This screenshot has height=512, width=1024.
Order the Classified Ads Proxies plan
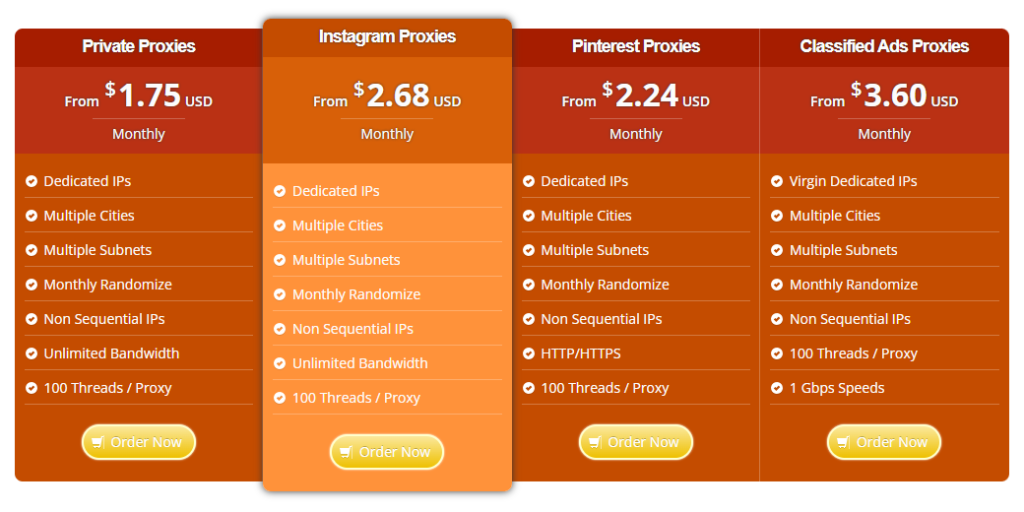pos(884,442)
